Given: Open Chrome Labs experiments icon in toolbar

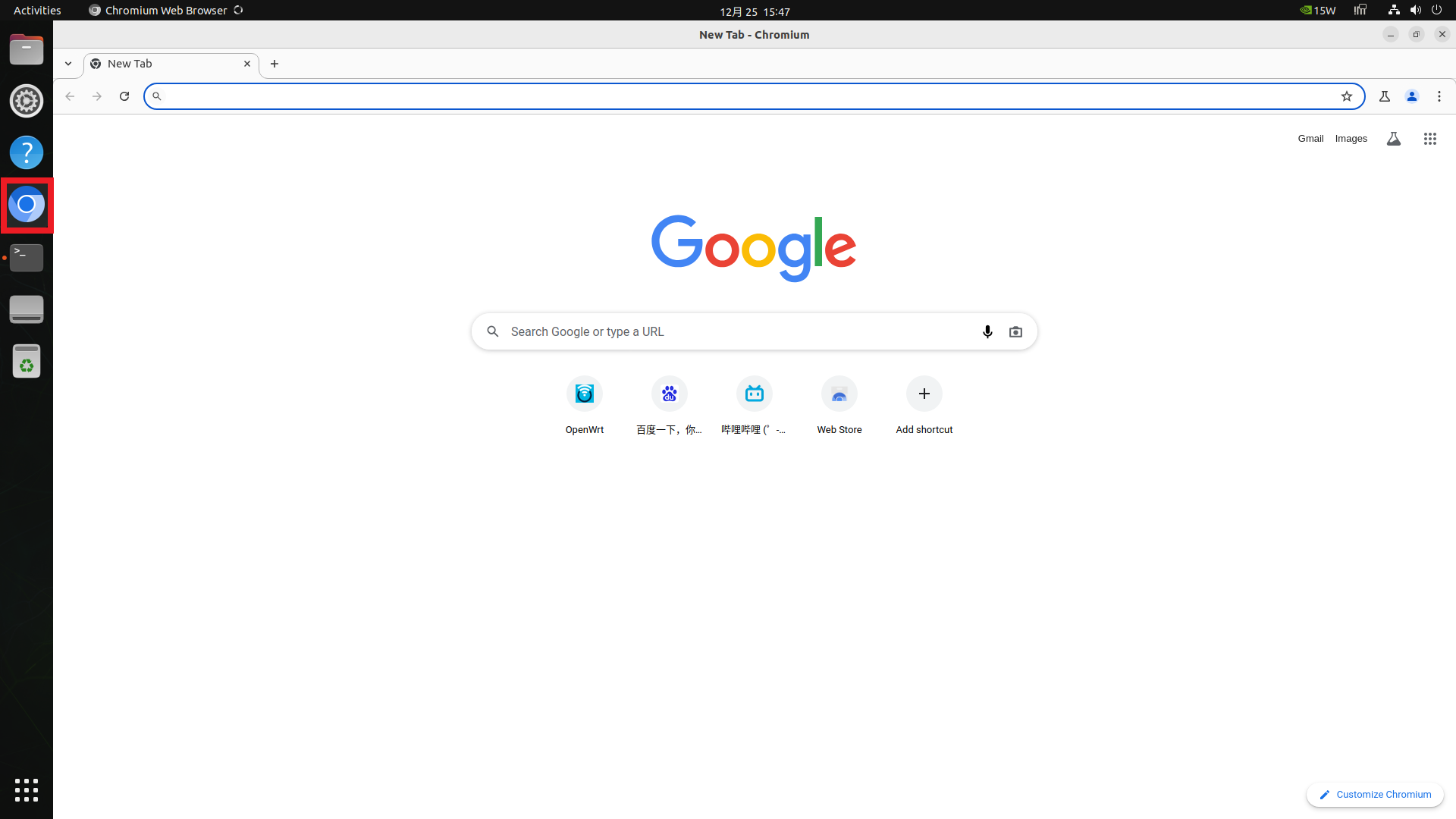Looking at the screenshot, I should coord(1385,96).
